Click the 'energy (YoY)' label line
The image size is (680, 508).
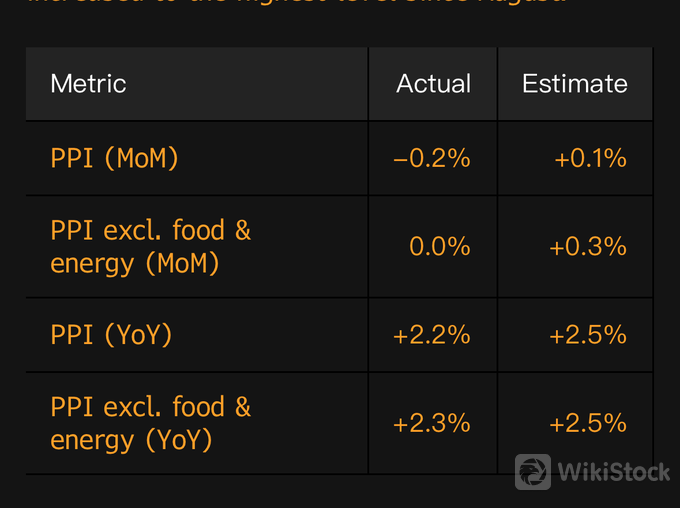[131, 440]
